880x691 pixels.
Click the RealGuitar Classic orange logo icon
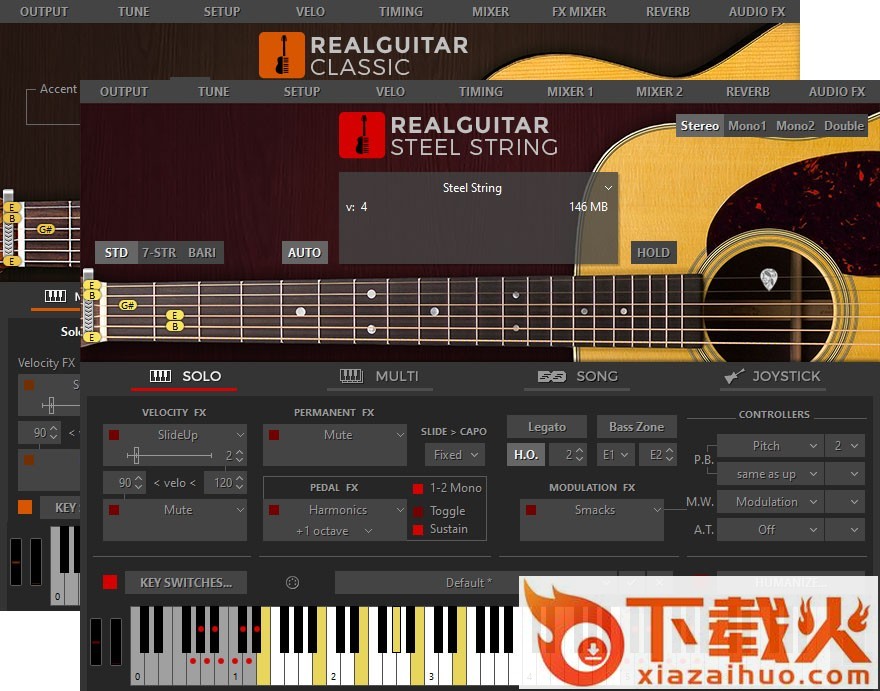coord(282,55)
